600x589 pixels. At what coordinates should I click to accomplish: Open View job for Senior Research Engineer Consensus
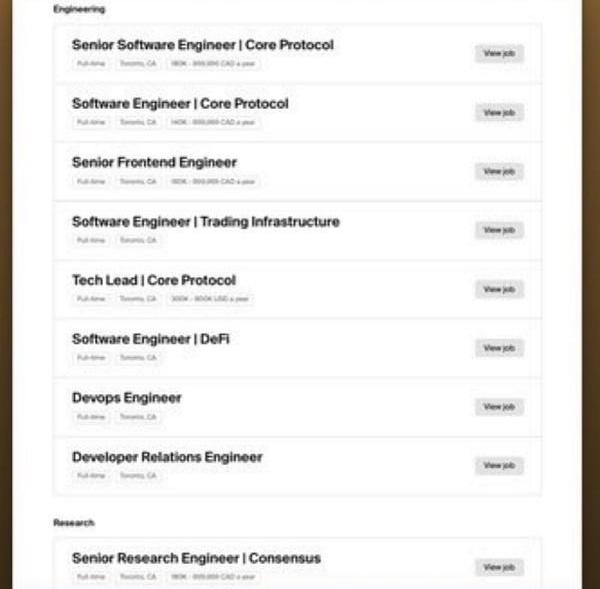tap(498, 567)
